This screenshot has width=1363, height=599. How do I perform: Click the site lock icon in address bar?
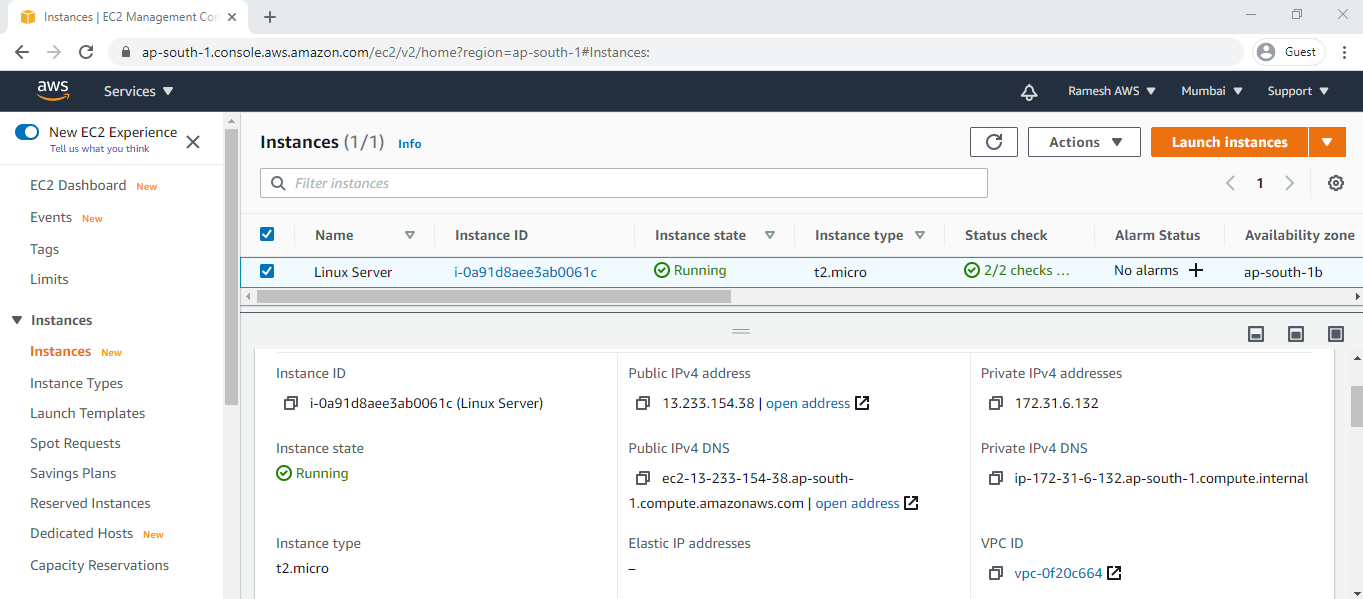pyautogui.click(x=126, y=52)
